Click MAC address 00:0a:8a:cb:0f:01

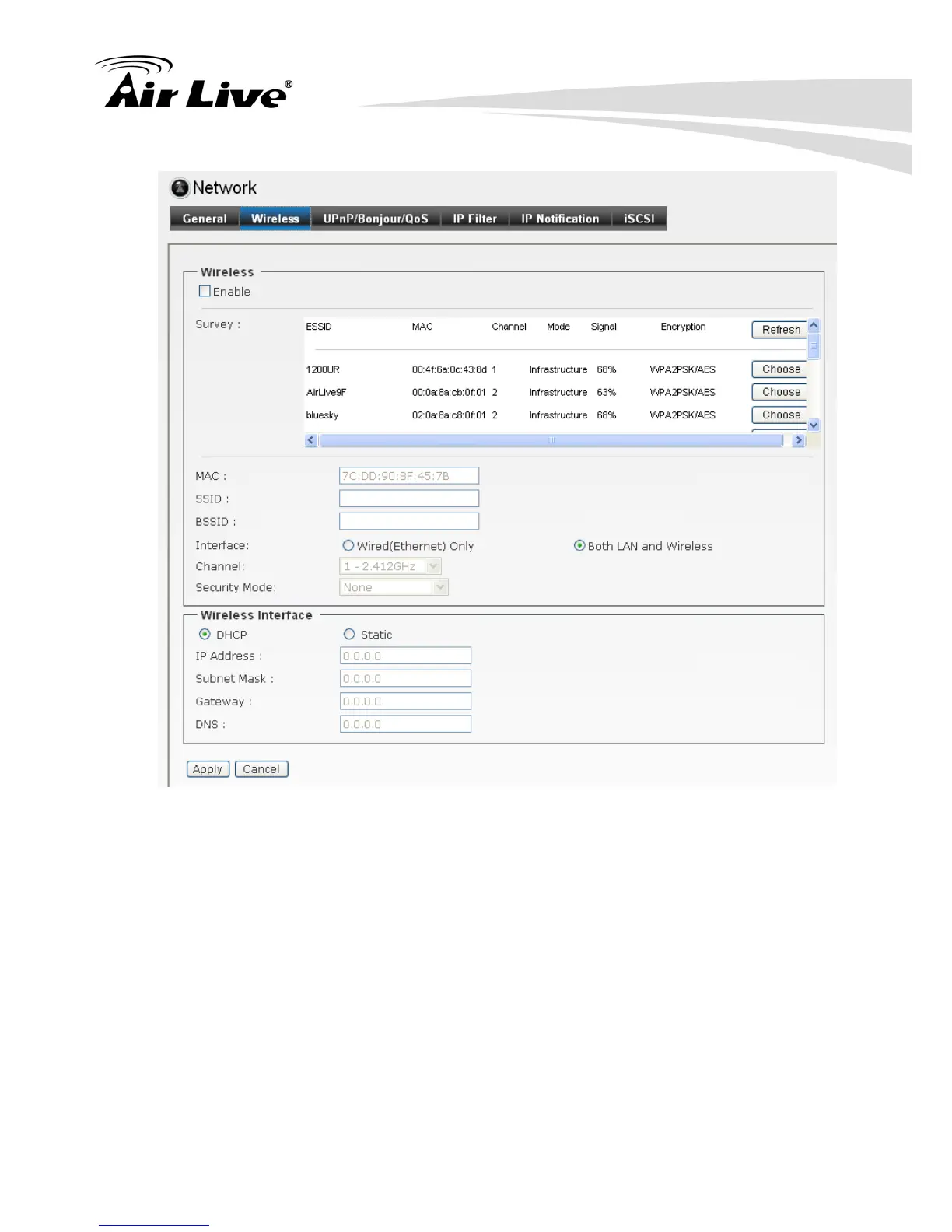449,392
